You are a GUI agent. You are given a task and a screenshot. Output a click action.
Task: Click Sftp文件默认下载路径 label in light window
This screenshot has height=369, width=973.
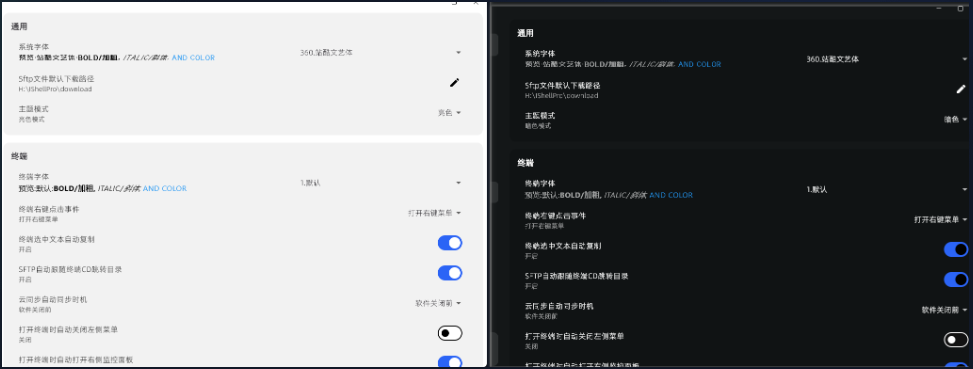pyautogui.click(x=56, y=79)
